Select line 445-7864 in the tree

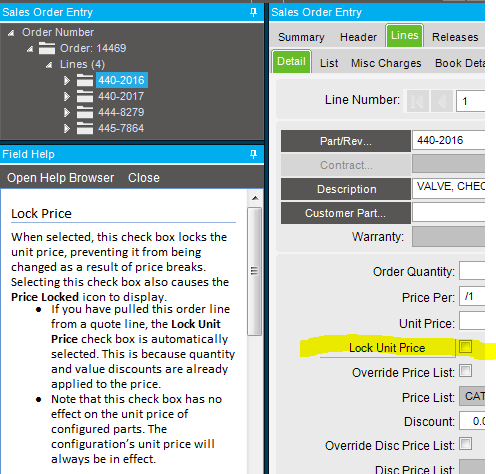pyautogui.click(x=121, y=128)
